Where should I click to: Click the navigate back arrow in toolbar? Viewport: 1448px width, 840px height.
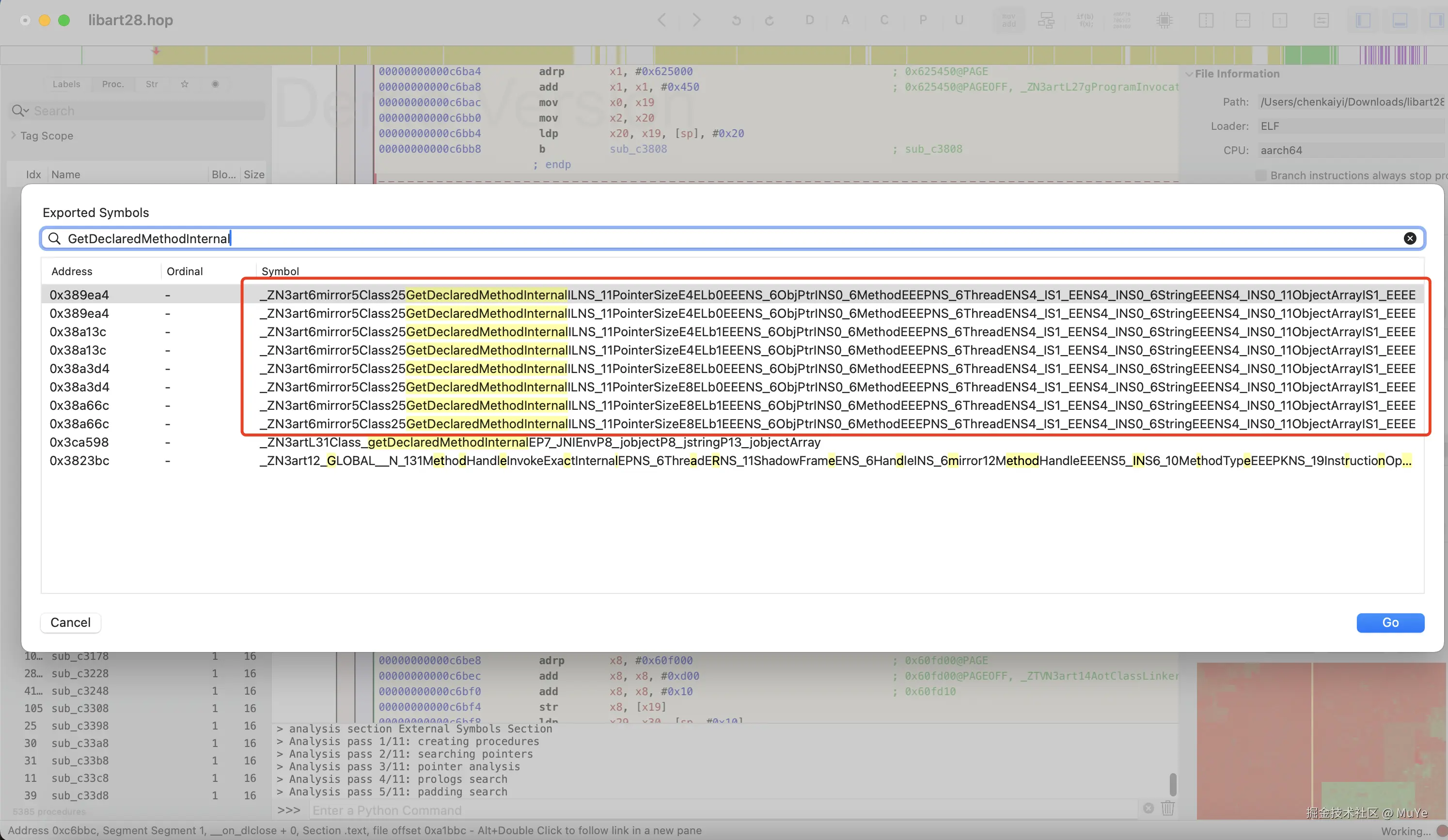click(662, 21)
